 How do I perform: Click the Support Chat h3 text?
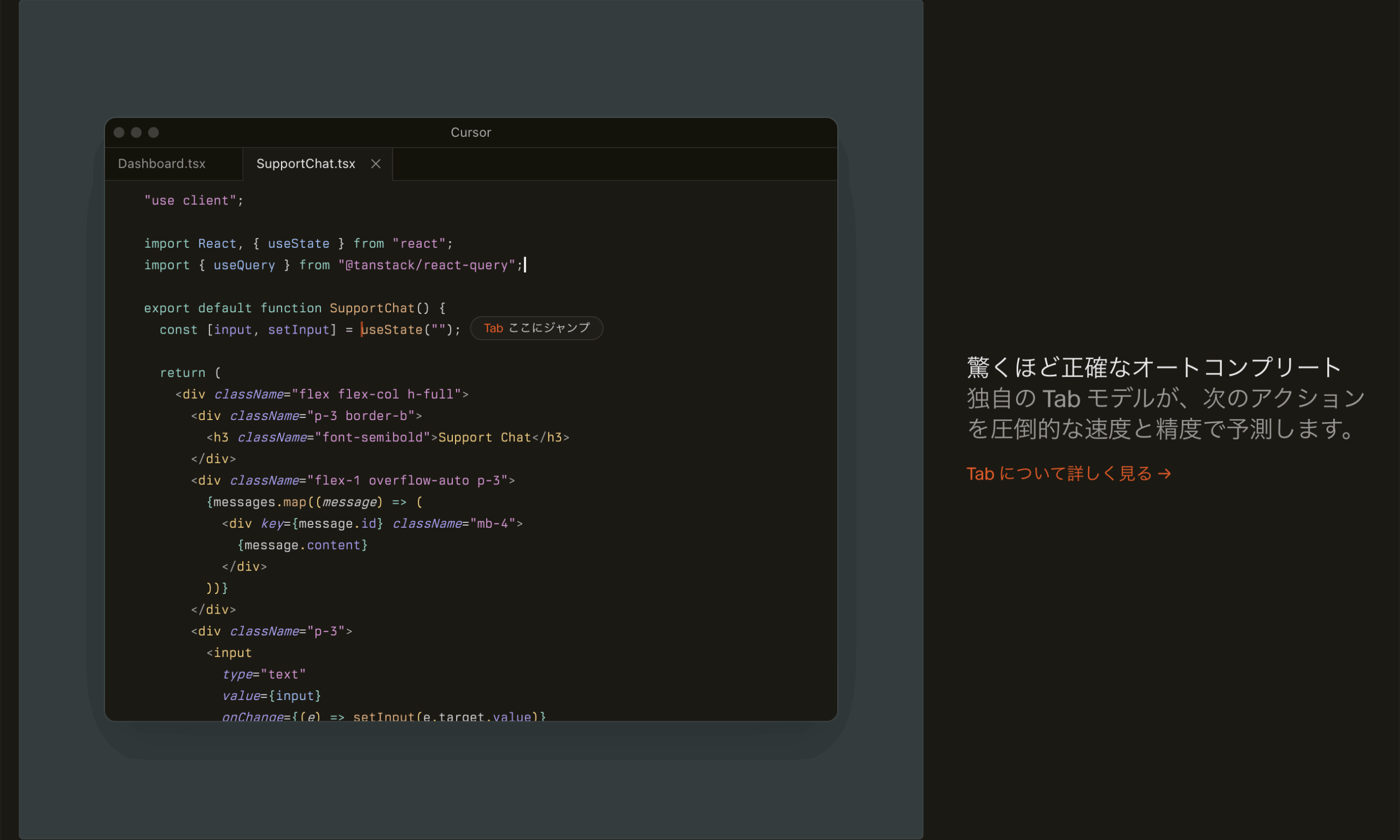485,437
